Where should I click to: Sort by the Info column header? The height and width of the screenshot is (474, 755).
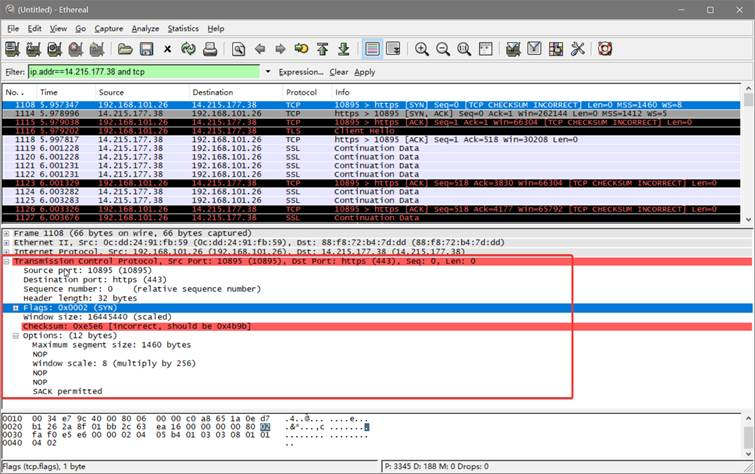click(x=536, y=92)
